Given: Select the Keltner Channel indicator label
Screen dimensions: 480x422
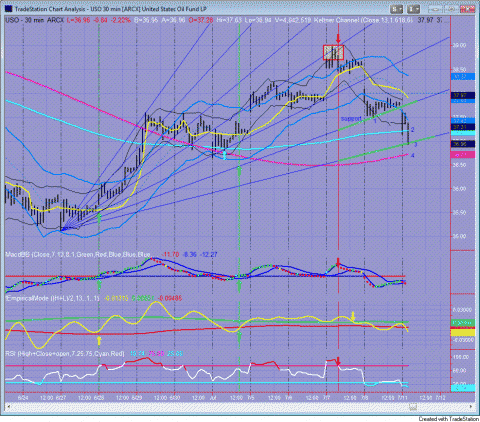Looking at the screenshot, I should tap(364, 20).
